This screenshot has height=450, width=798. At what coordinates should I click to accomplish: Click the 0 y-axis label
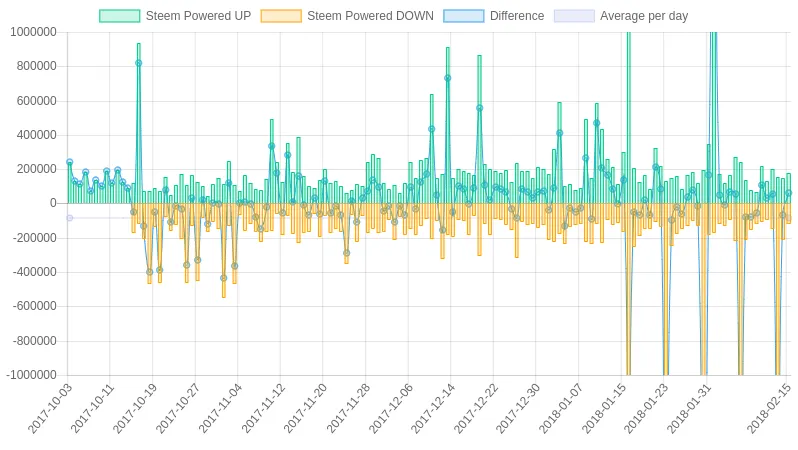tap(53, 203)
